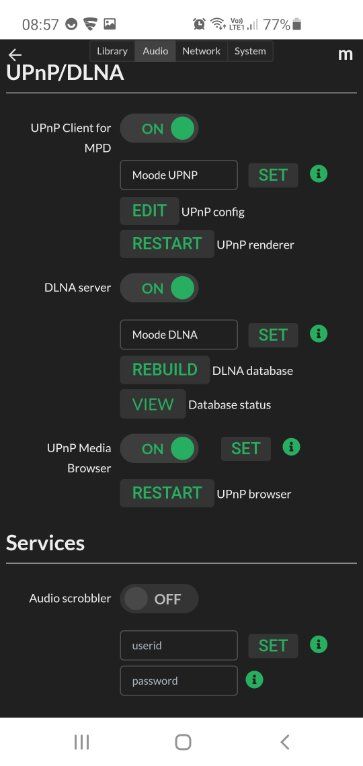The width and height of the screenshot is (363, 766).
Task: Toggle UPnP Media Browser off
Action: tap(159, 448)
